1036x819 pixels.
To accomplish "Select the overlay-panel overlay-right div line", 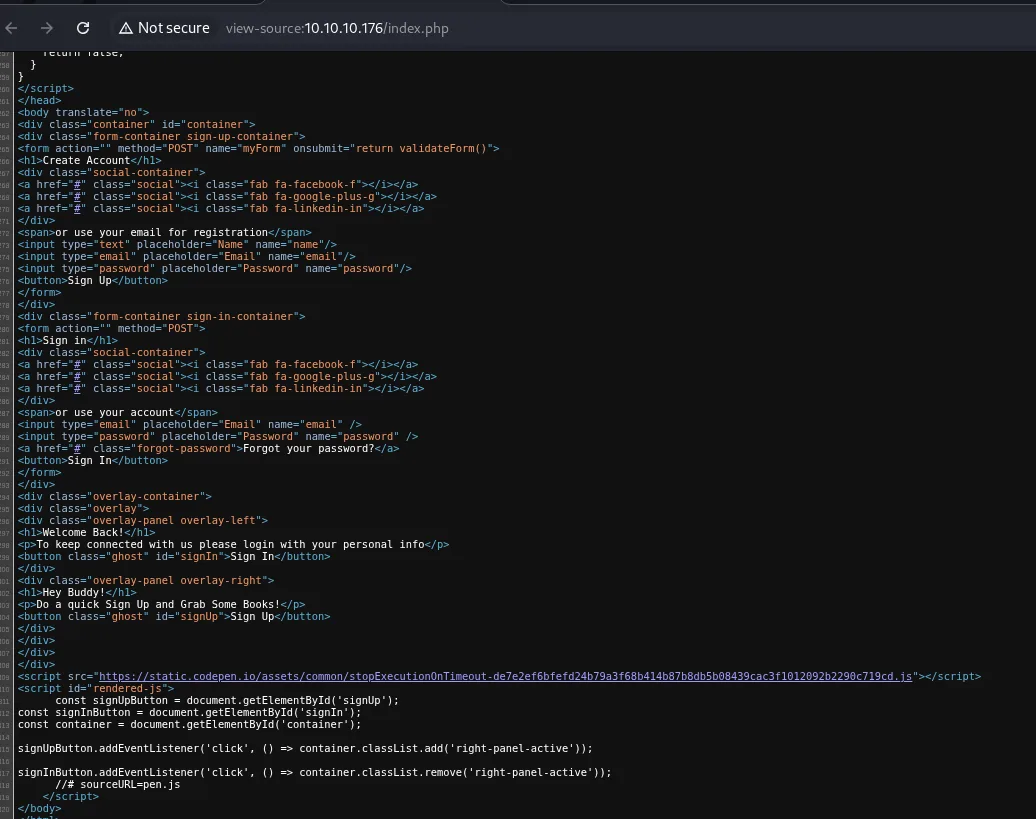I will click(145, 581).
